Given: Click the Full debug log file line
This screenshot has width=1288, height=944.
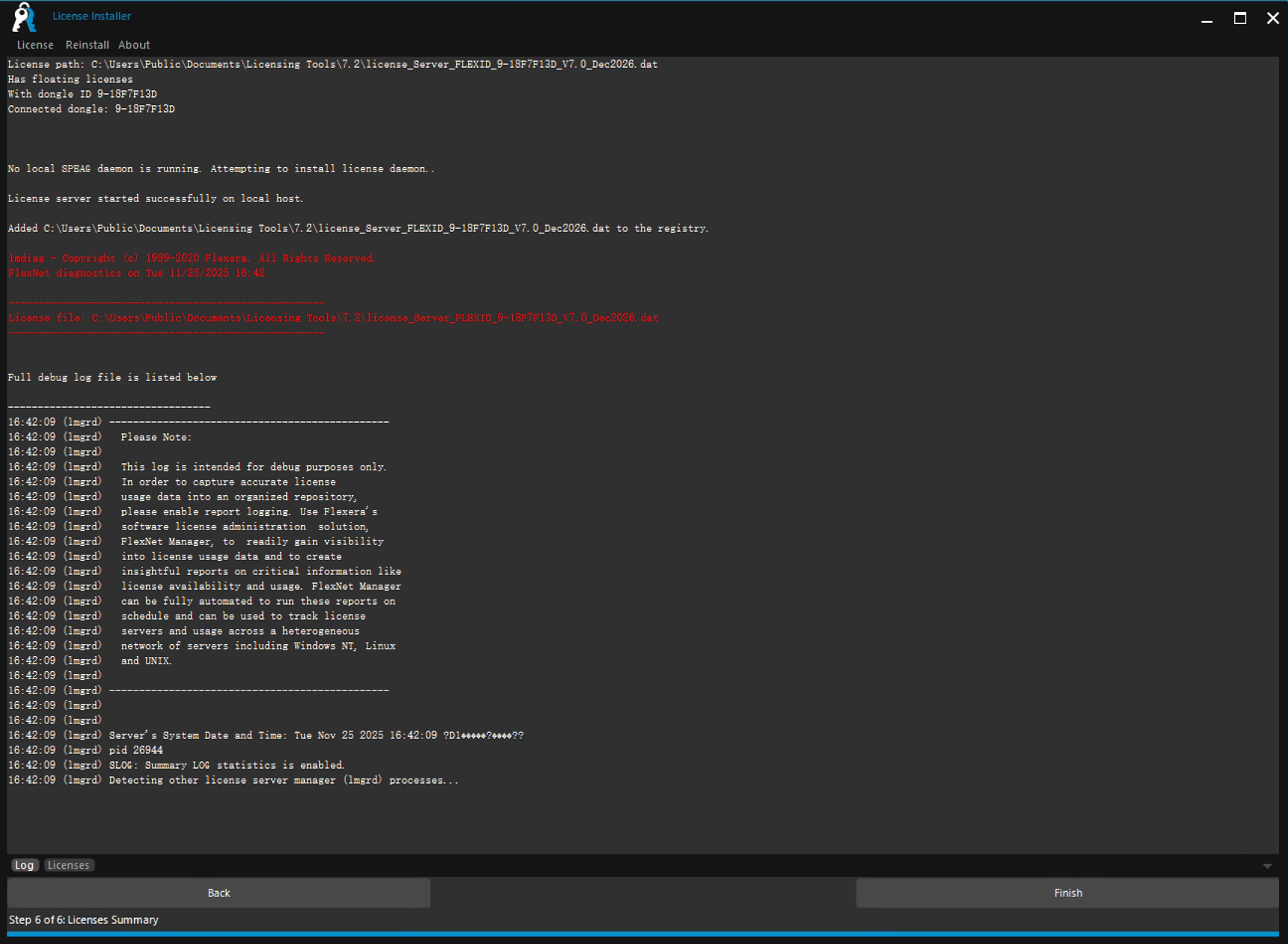Looking at the screenshot, I should (x=112, y=377).
